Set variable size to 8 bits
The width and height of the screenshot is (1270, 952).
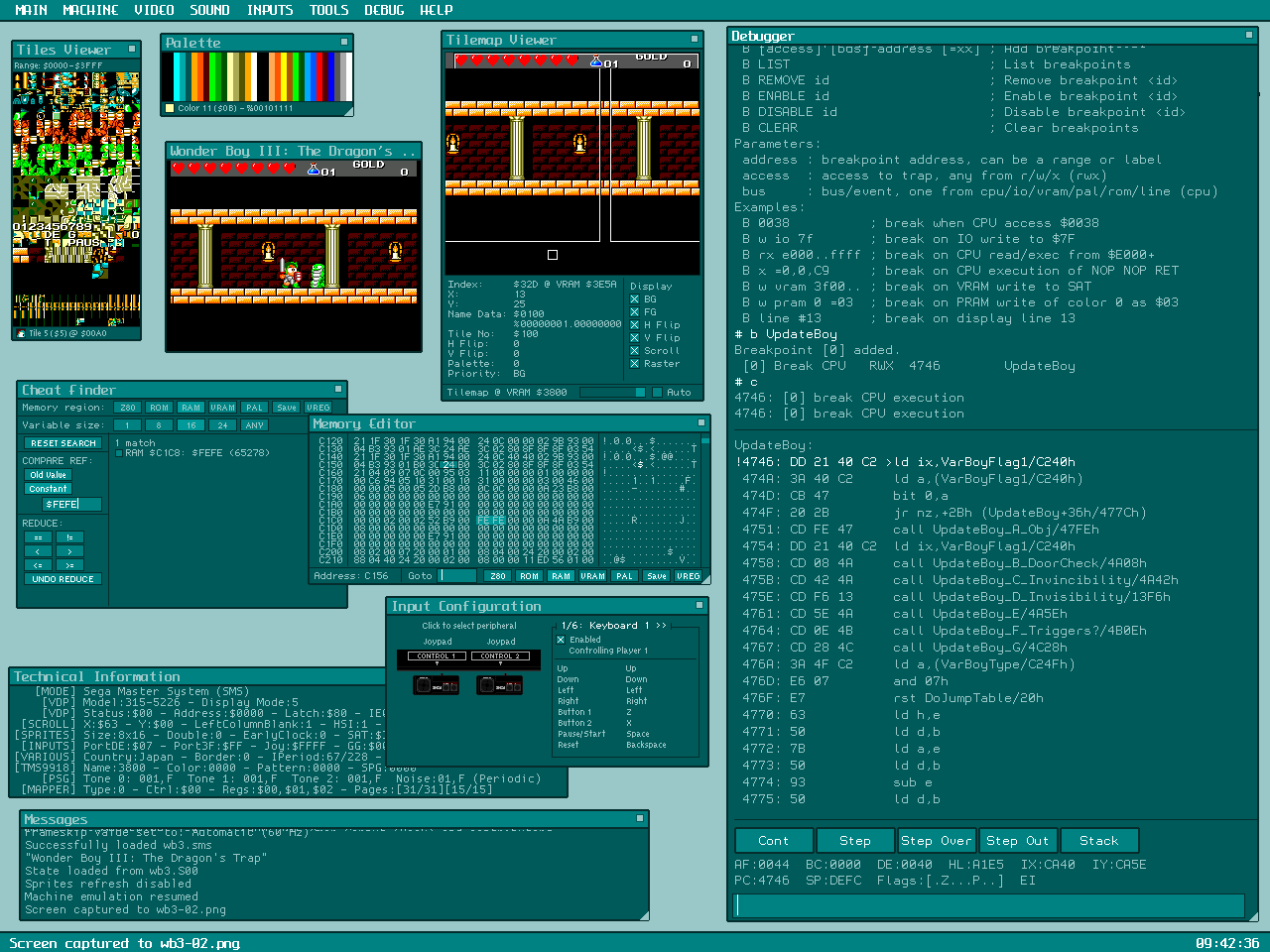point(159,425)
